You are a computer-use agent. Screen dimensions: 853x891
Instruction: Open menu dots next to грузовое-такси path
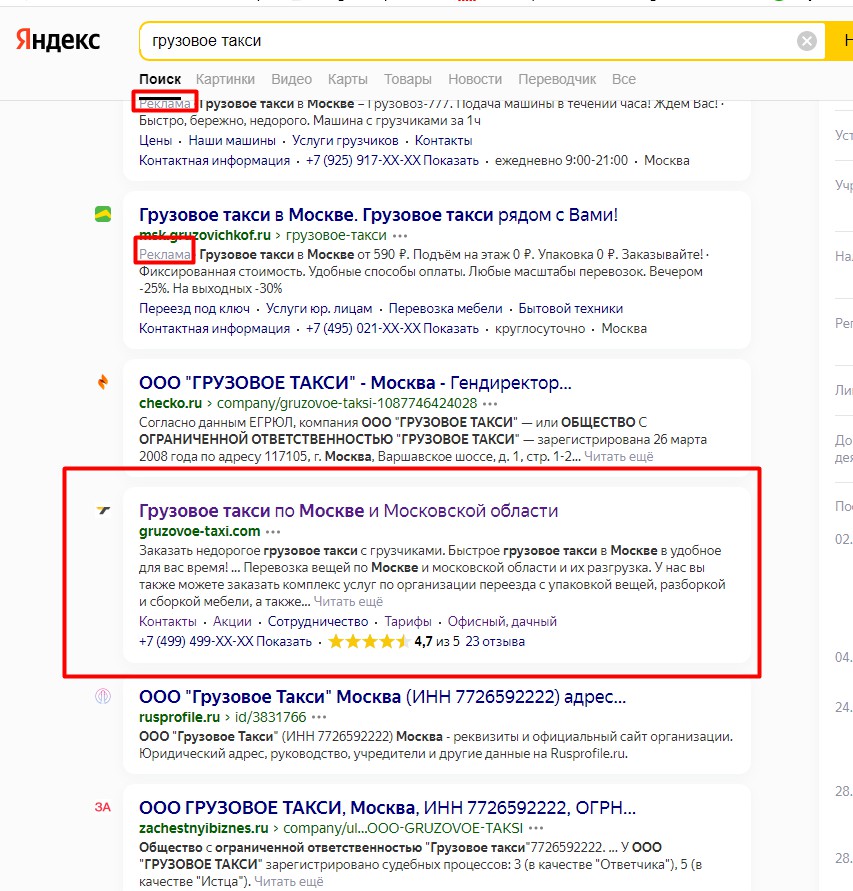click(400, 235)
